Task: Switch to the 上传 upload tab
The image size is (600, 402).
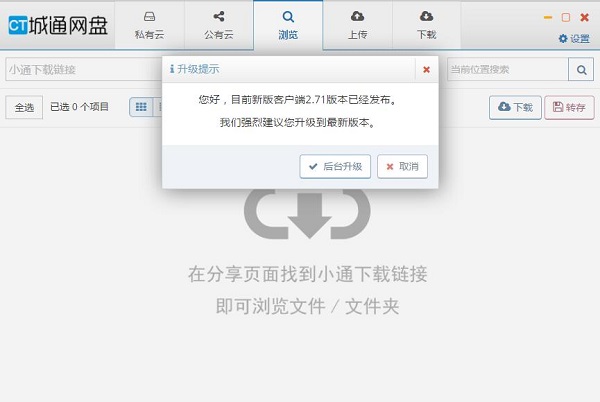Action: click(x=357, y=25)
